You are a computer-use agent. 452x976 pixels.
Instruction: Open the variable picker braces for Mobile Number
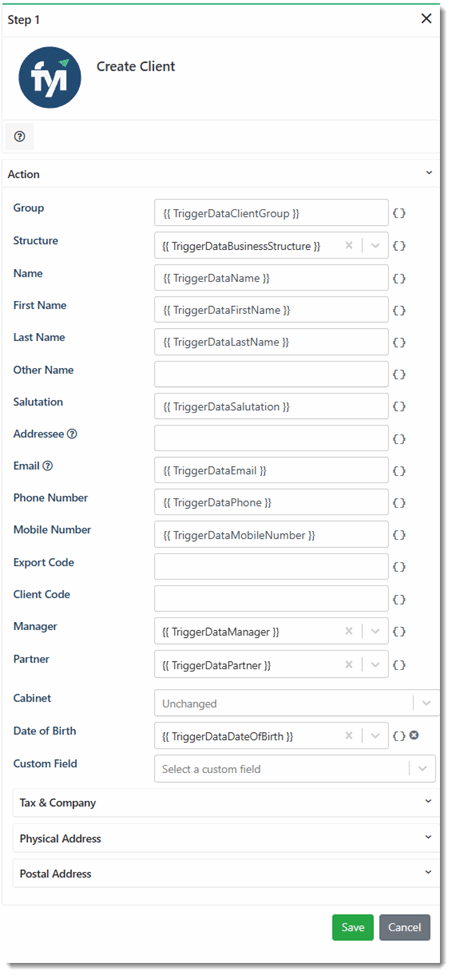point(400,535)
